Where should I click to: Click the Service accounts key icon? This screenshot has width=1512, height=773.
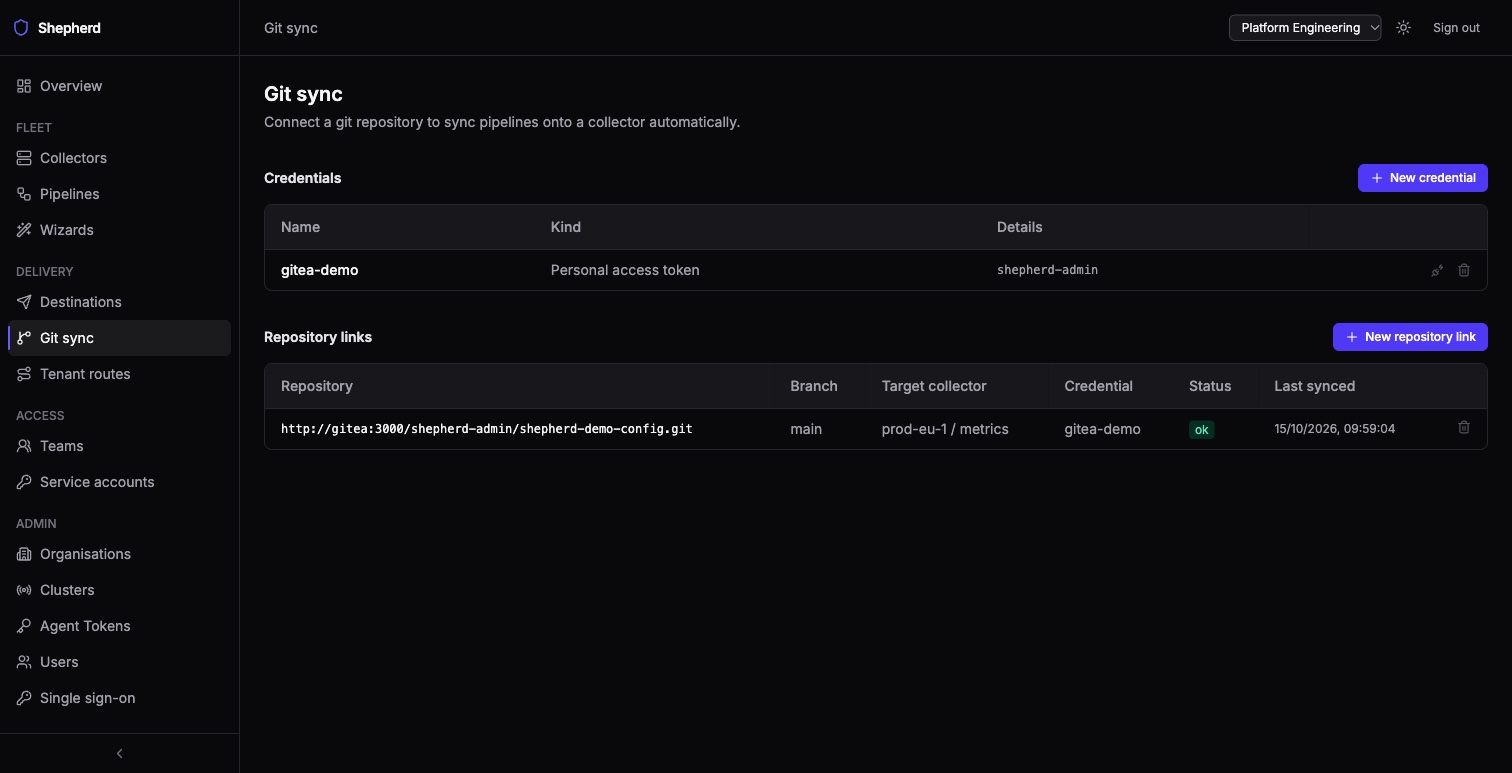pyautogui.click(x=24, y=482)
